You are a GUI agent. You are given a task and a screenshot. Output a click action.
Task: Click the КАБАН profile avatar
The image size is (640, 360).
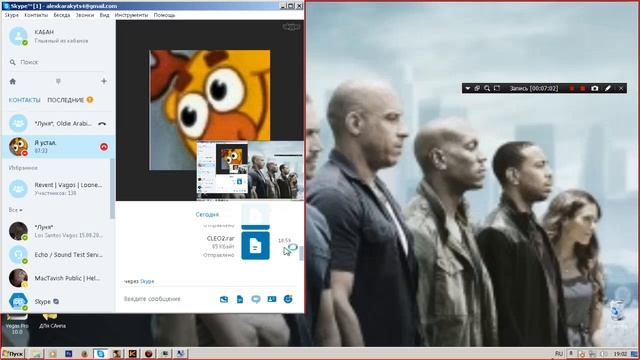(x=18, y=36)
